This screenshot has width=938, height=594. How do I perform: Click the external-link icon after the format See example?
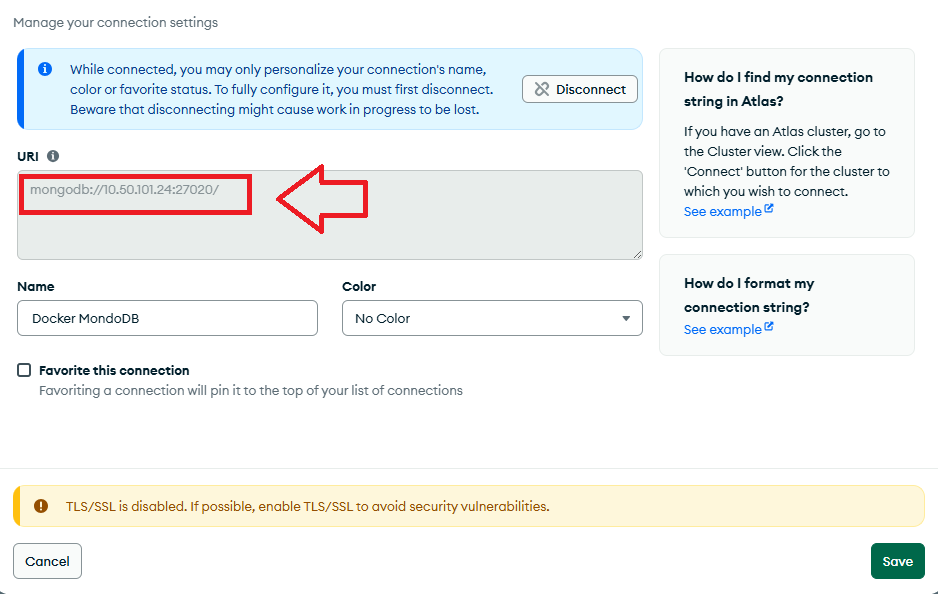pos(769,328)
